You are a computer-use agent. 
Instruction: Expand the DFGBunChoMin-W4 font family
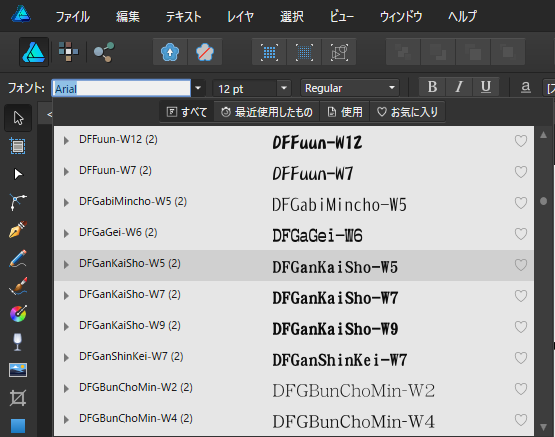coord(66,420)
